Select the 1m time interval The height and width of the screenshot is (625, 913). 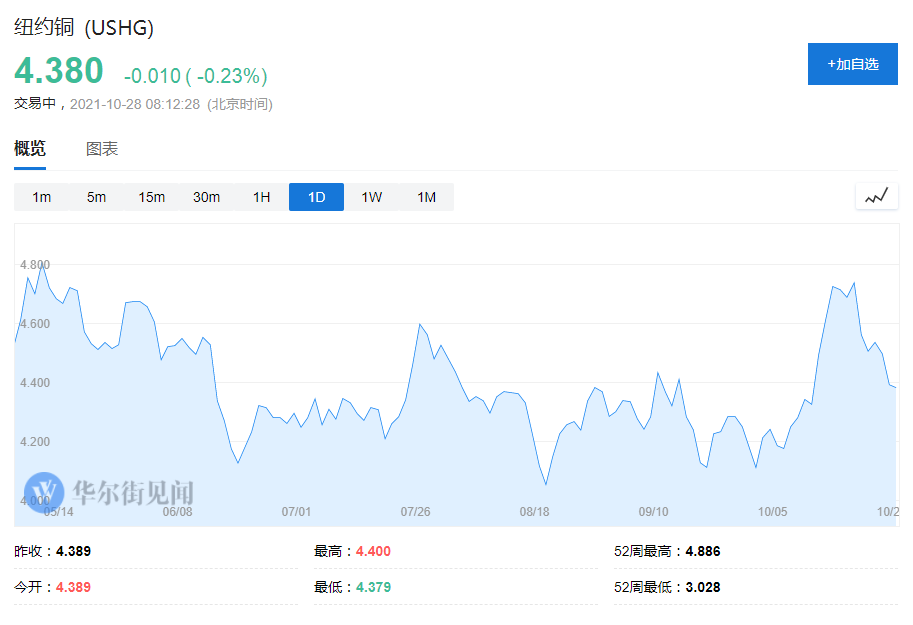tap(41, 197)
